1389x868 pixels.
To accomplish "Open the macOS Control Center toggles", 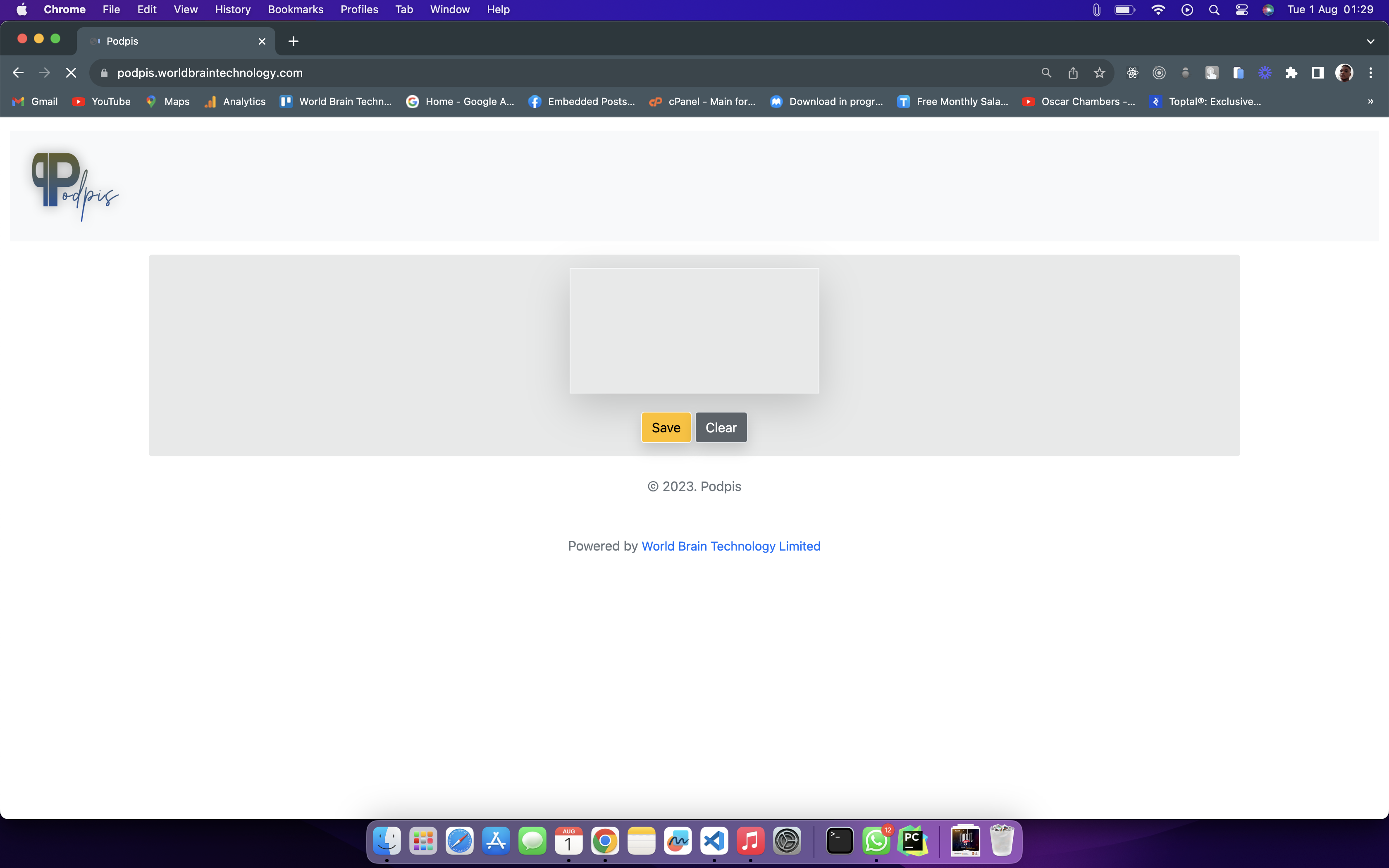I will tap(1241, 10).
